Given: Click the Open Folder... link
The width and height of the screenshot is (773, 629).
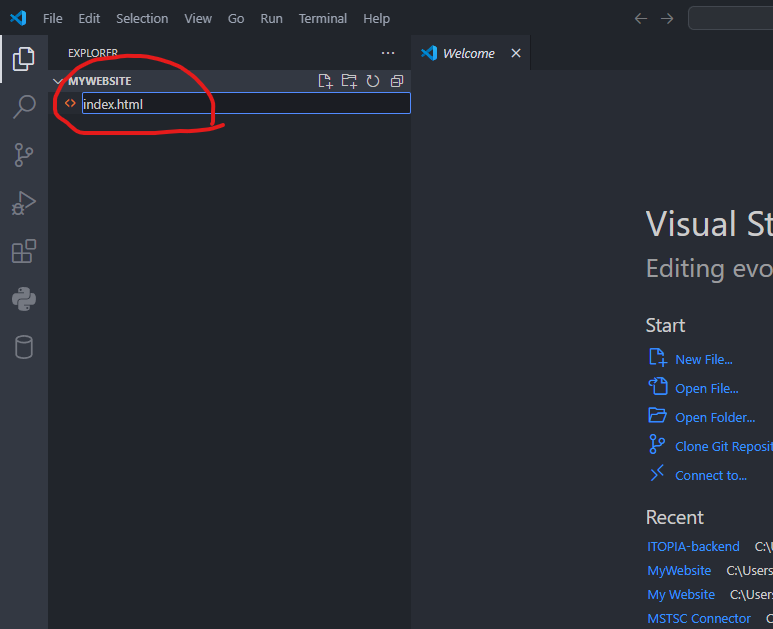Looking at the screenshot, I should [x=715, y=418].
